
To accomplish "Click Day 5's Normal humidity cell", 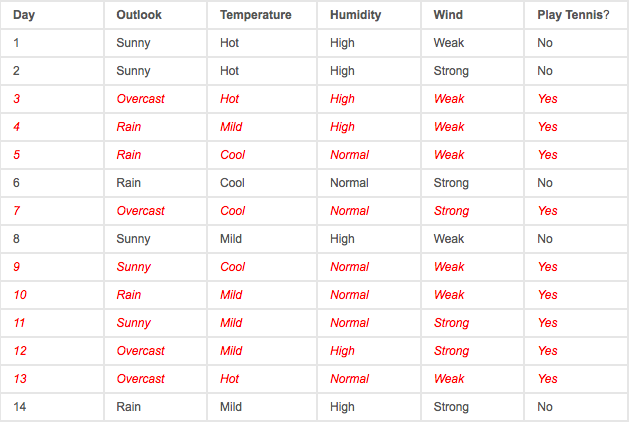I will click(369, 155).
